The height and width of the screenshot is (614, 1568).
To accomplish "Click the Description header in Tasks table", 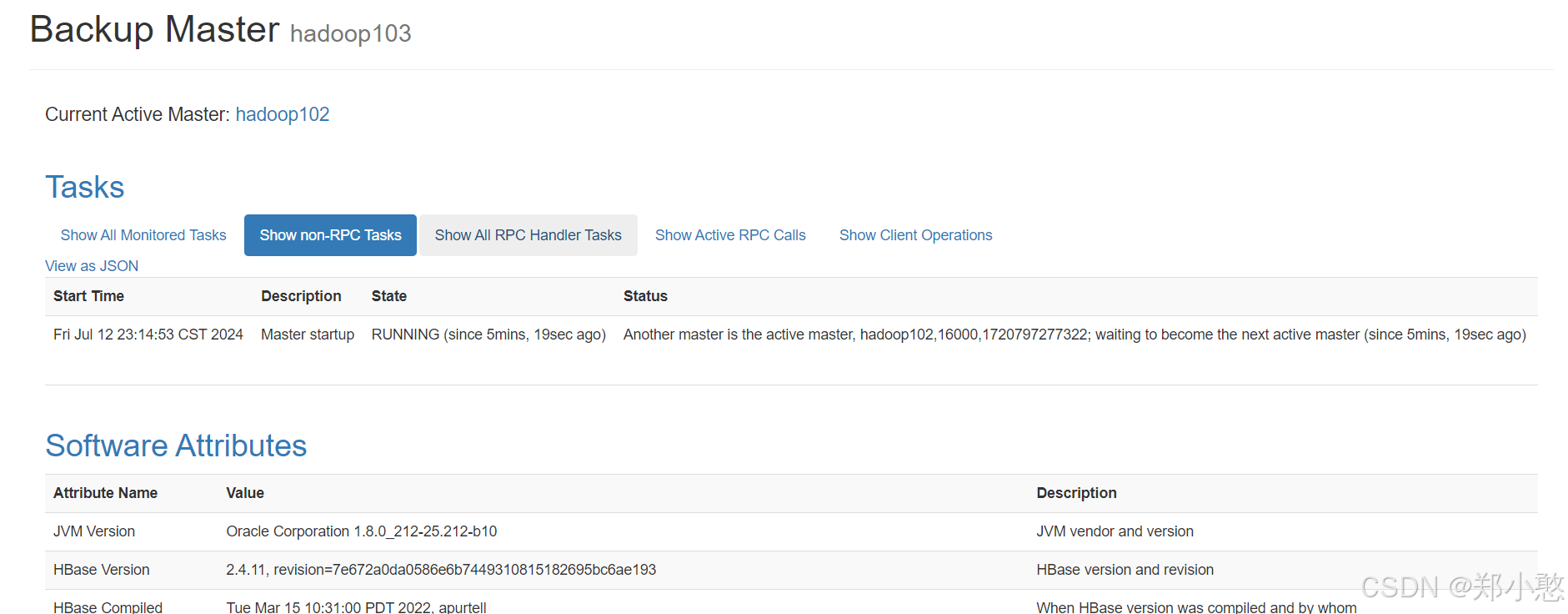I will point(301,296).
